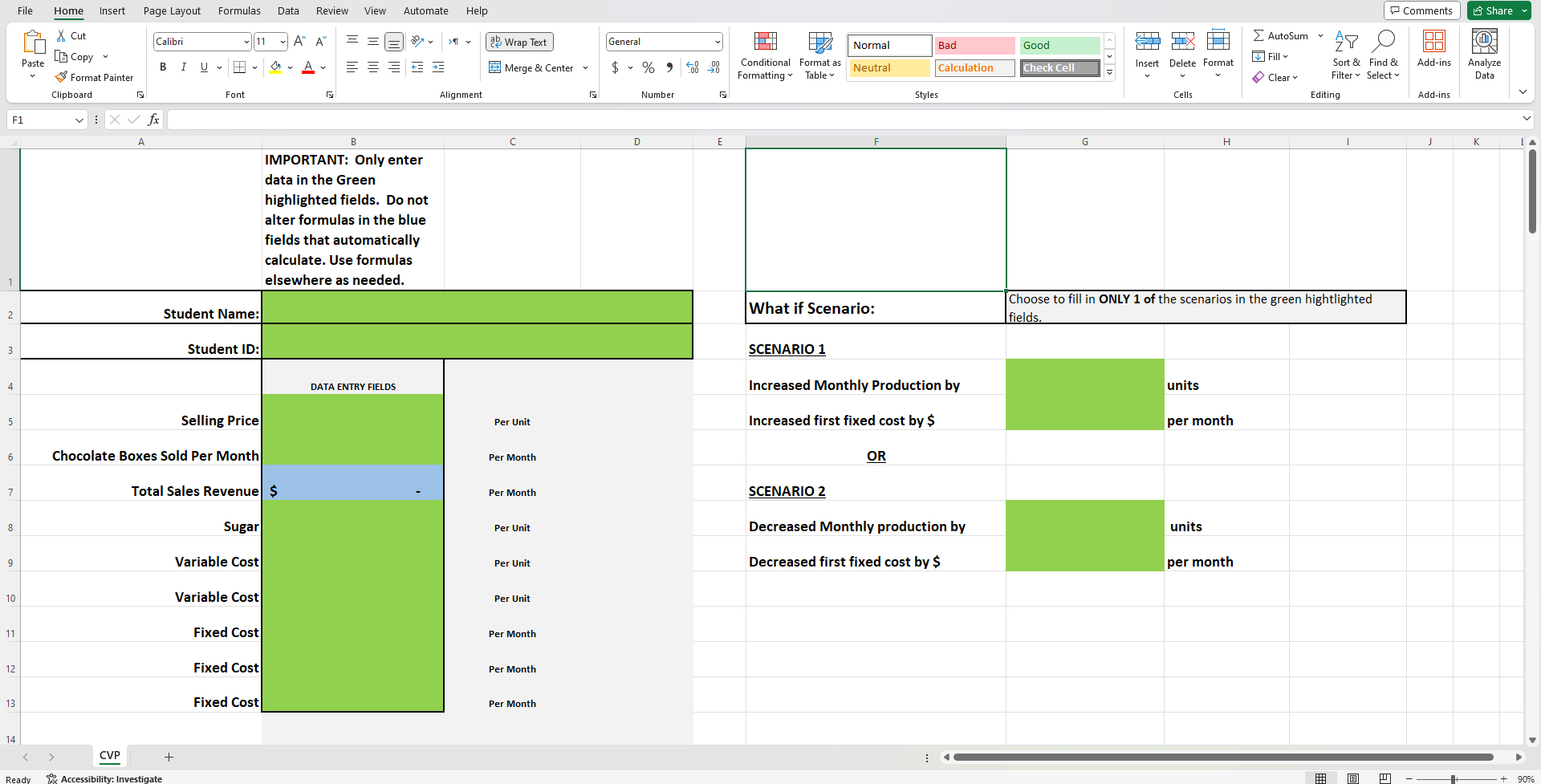Open Conditional Formatting menu
This screenshot has height=784, width=1541.
766,56
